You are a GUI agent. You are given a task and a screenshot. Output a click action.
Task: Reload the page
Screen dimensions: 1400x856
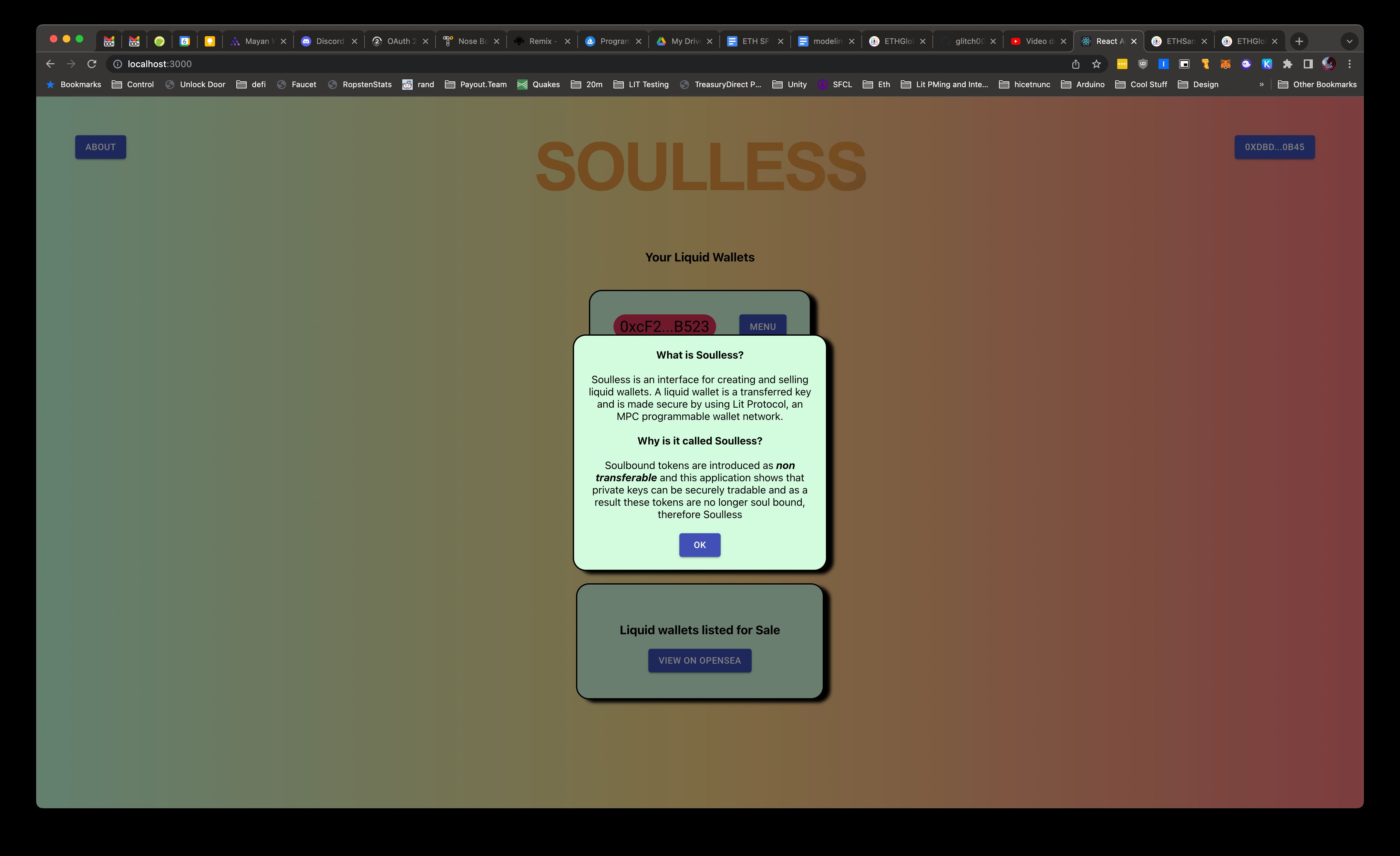(91, 64)
